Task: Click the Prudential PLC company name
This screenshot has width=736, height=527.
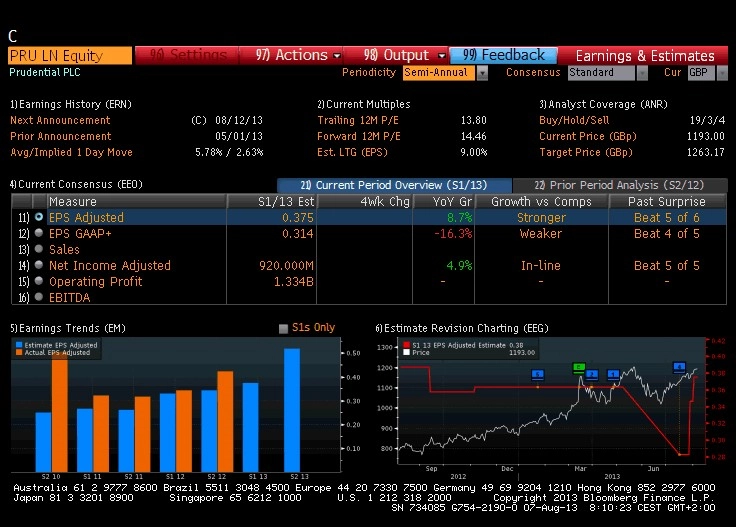Action: (x=45, y=72)
